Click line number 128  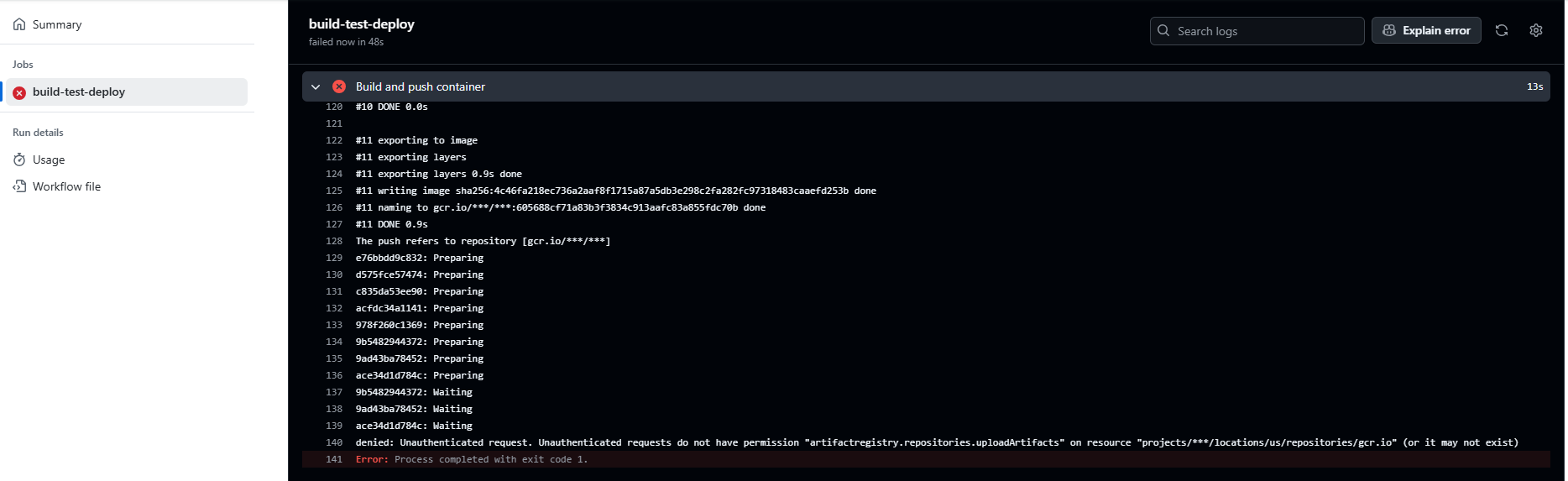[x=334, y=241]
